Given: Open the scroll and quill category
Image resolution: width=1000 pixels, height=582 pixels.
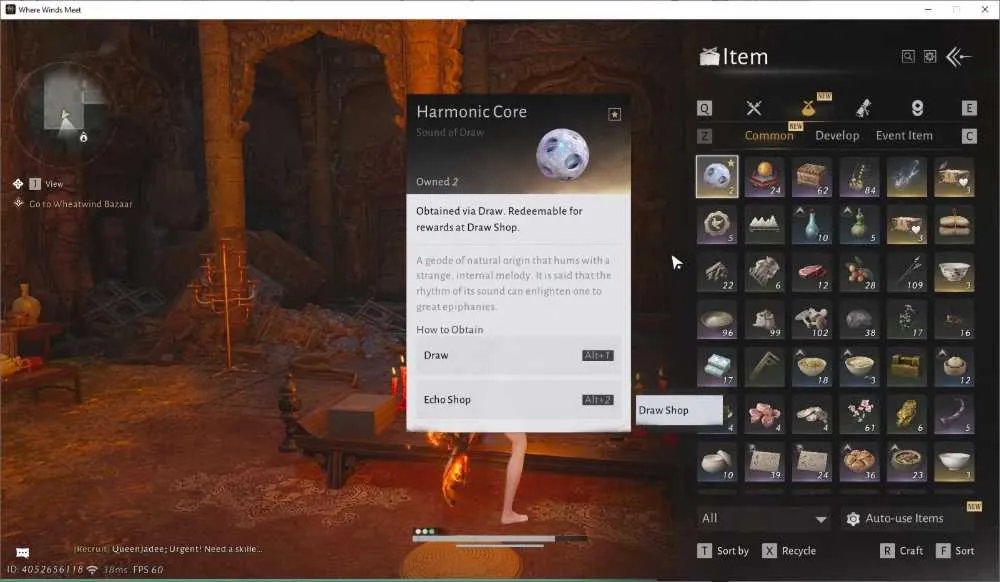Looking at the screenshot, I should (x=863, y=108).
